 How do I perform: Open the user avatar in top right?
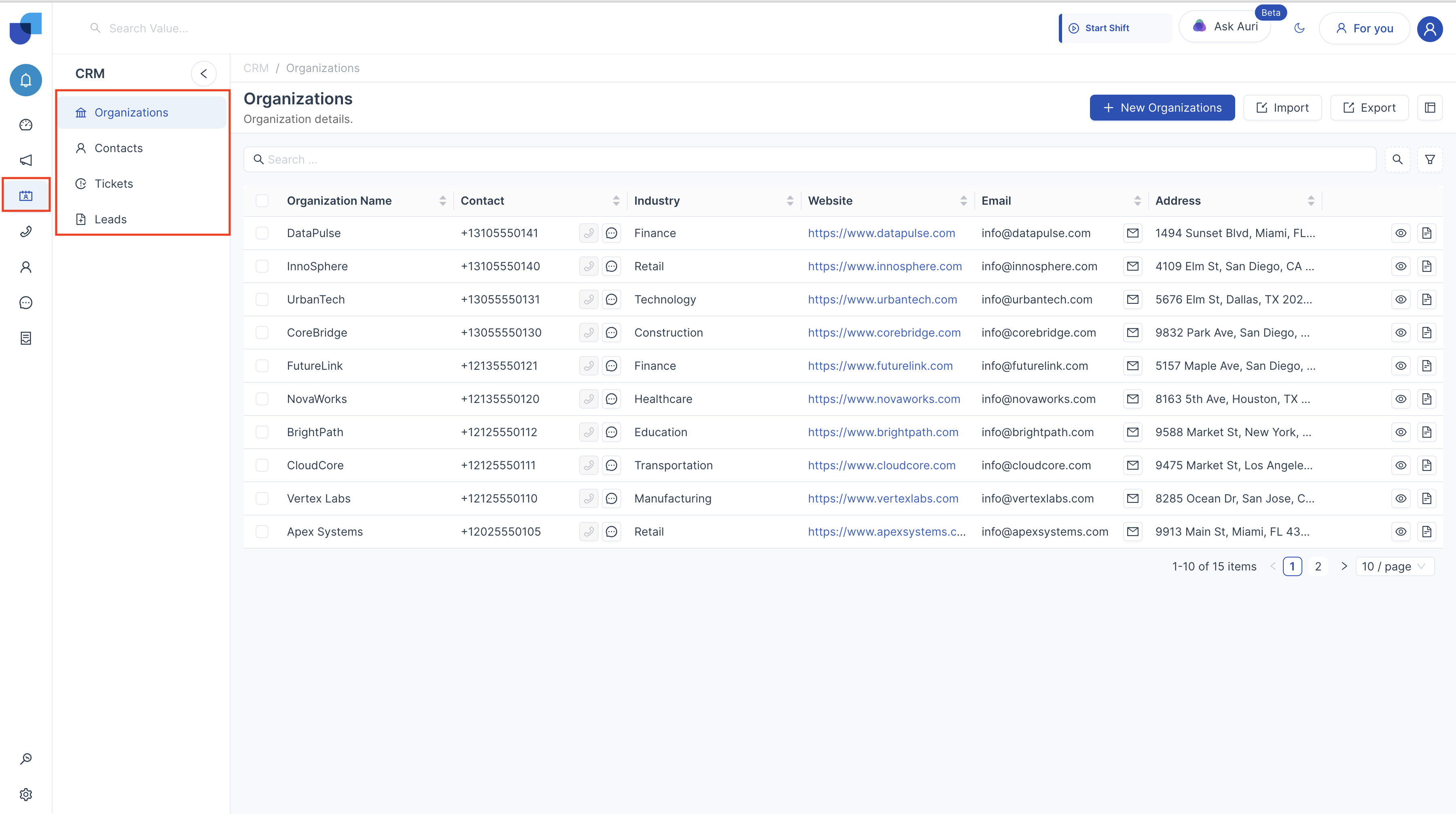[x=1430, y=28]
